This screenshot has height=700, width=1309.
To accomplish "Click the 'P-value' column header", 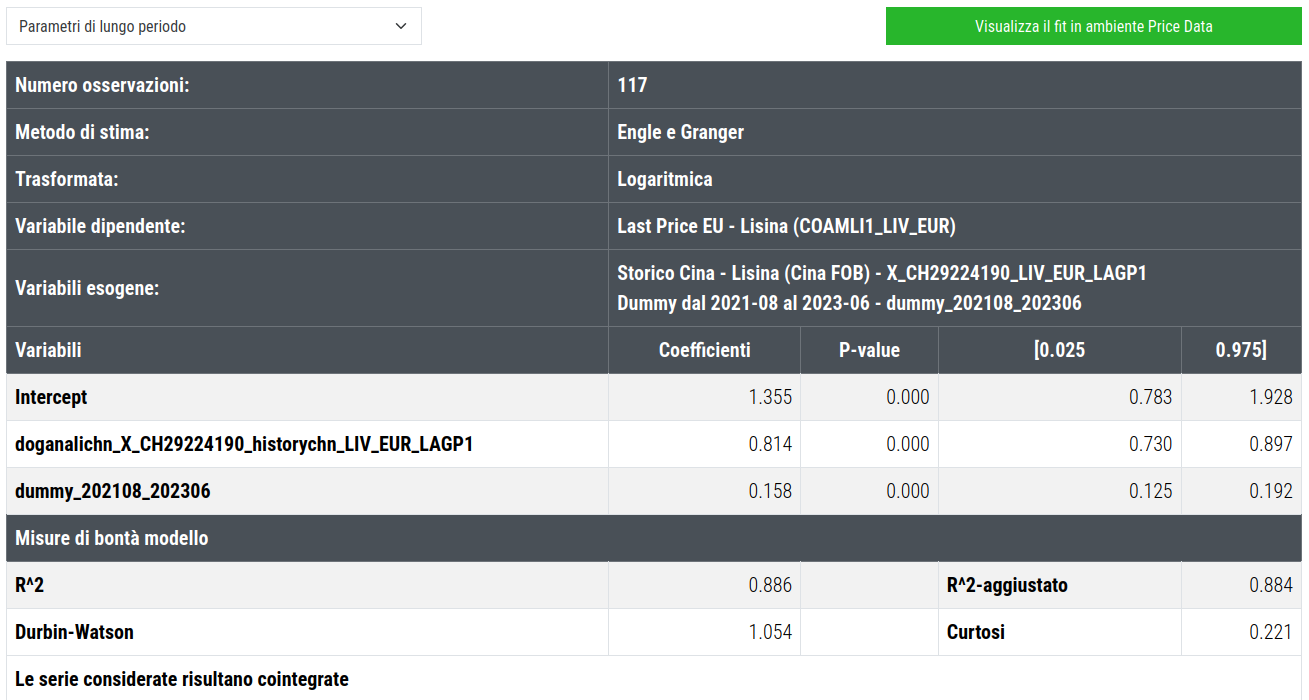I will pos(869,350).
